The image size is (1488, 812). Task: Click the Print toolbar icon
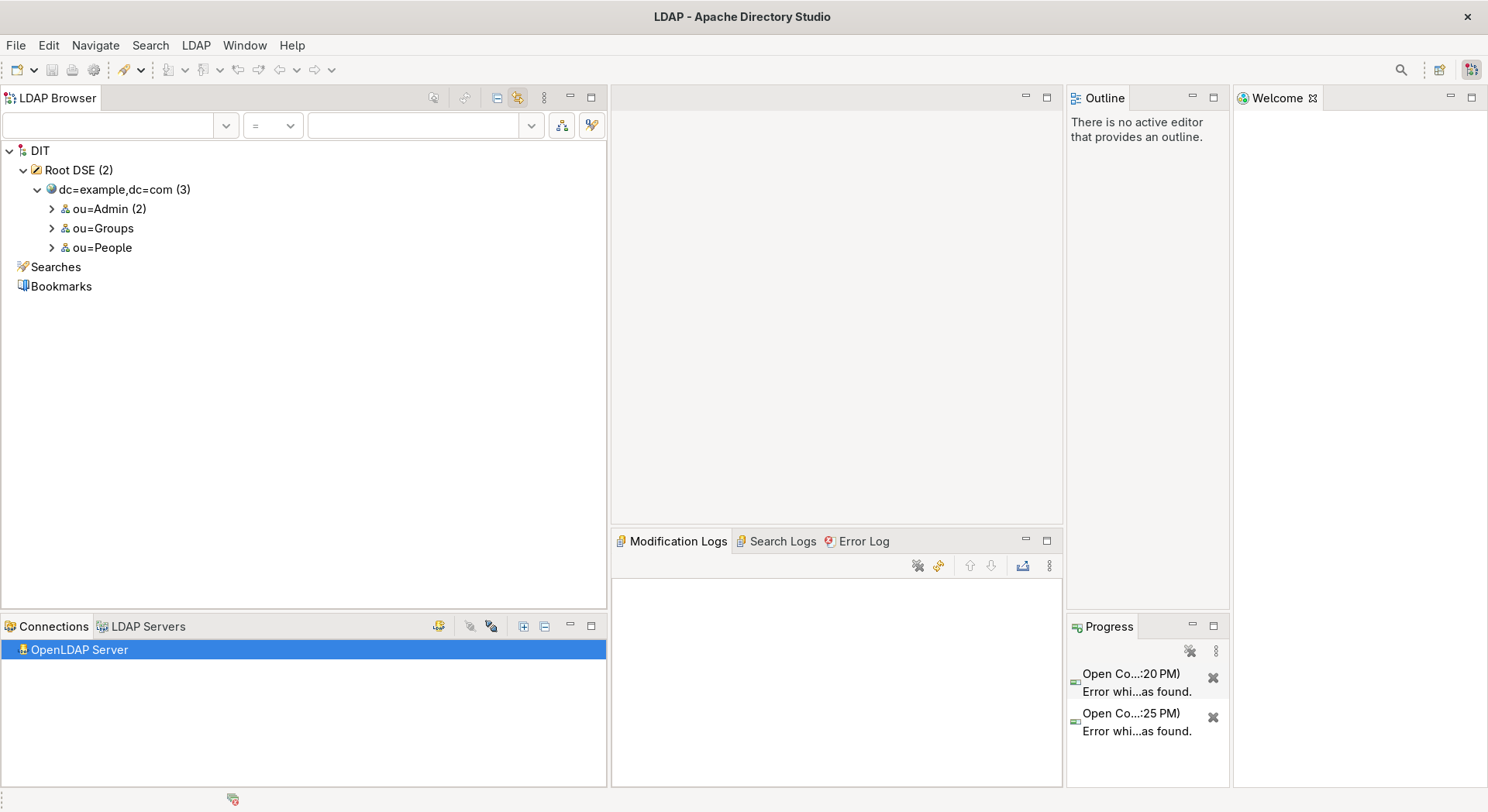[x=72, y=70]
